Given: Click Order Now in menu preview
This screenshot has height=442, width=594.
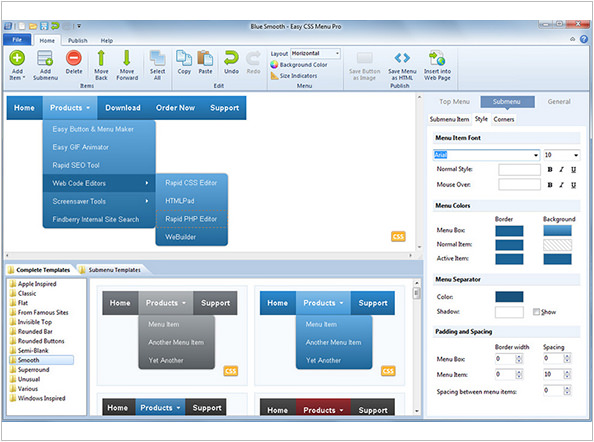Looking at the screenshot, I should [x=175, y=108].
